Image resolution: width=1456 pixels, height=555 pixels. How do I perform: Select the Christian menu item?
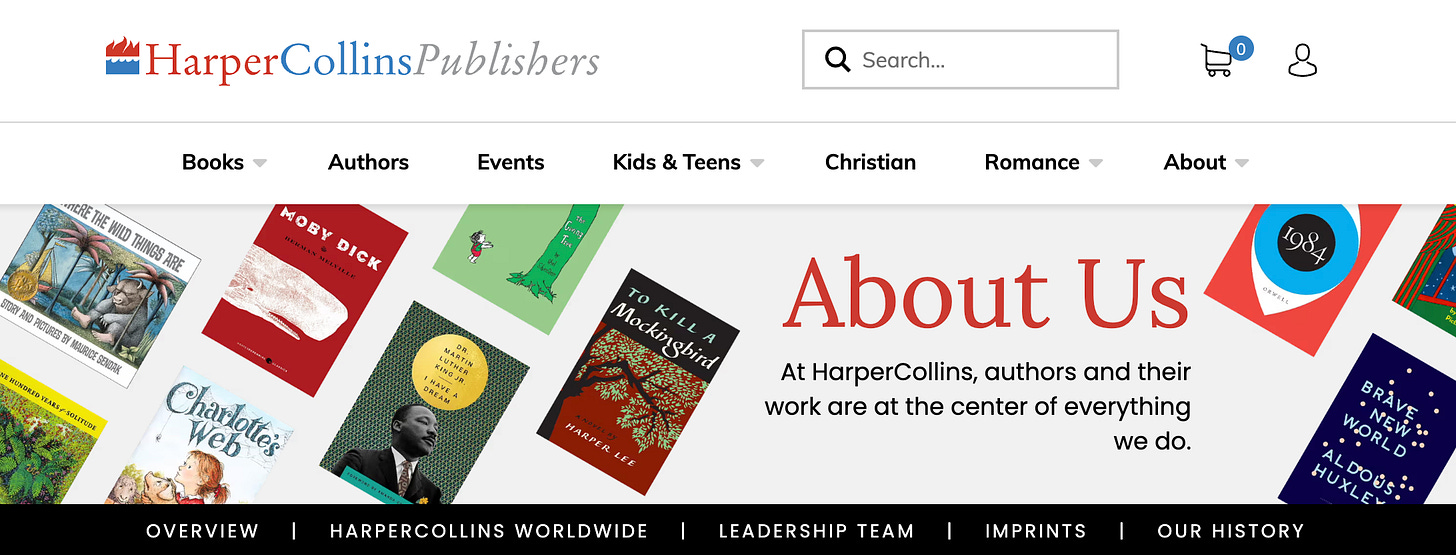pyautogui.click(x=870, y=162)
